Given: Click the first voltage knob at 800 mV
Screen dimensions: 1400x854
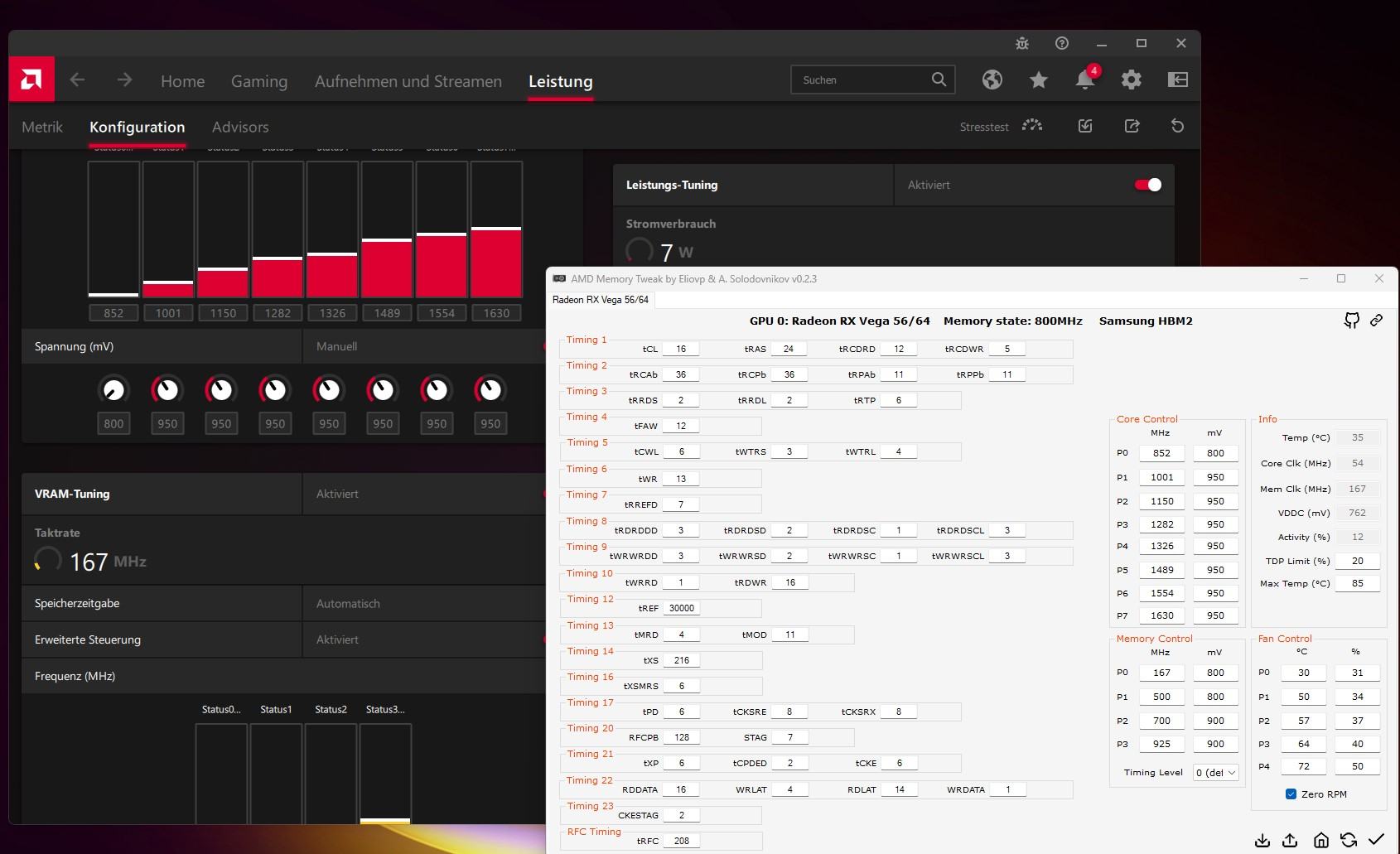Looking at the screenshot, I should click(113, 389).
